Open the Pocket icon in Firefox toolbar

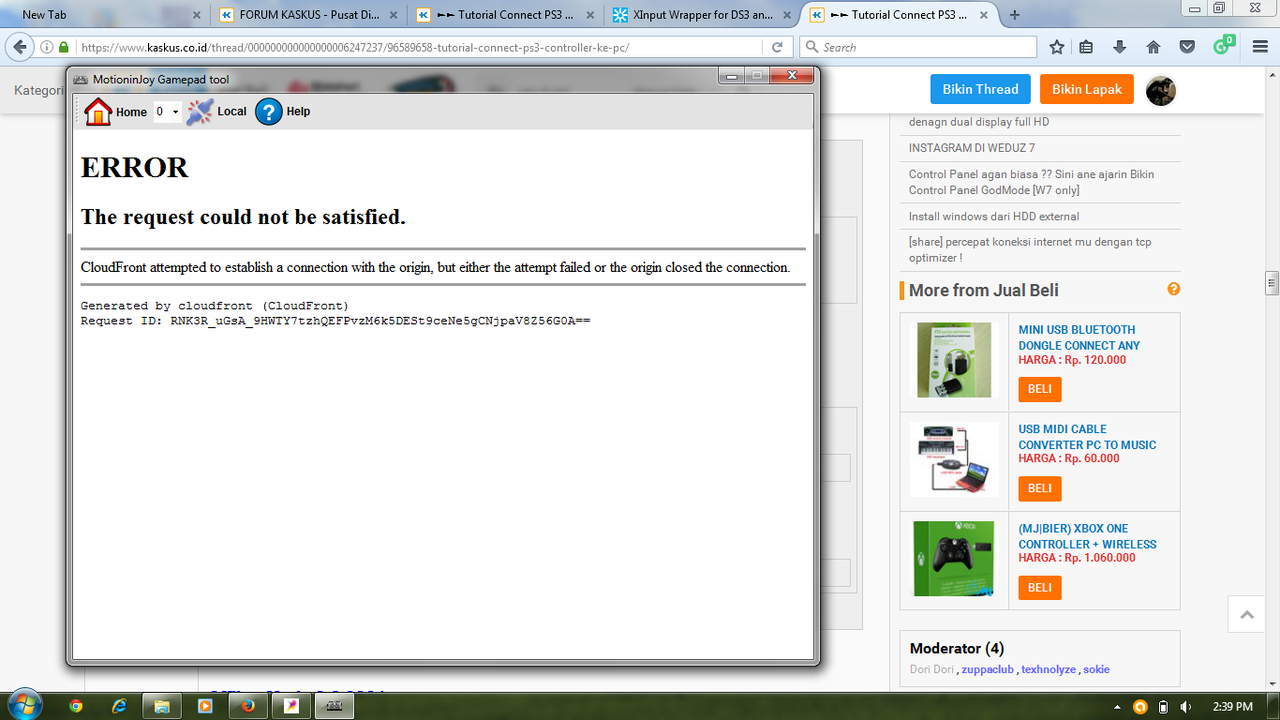[x=1187, y=47]
